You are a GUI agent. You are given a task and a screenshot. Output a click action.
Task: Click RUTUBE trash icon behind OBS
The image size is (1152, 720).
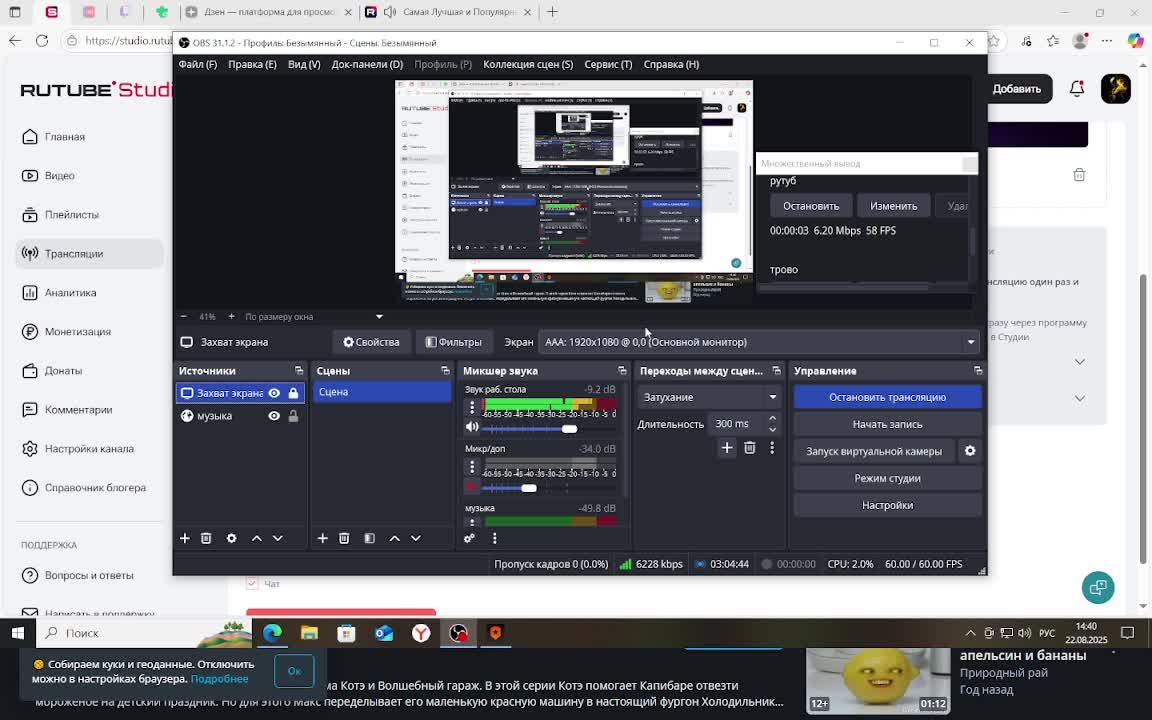[x=1079, y=175]
